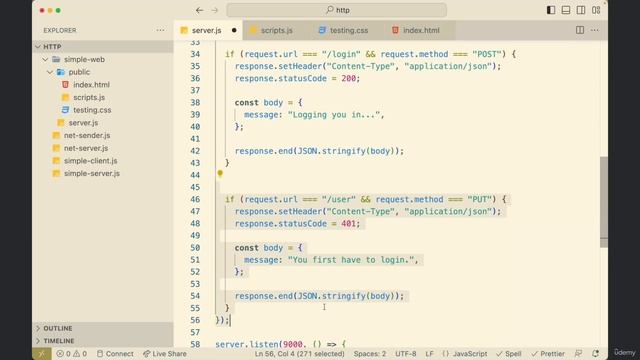
Task: Toggle the secondary sidebar layout icon
Action: click(x=581, y=10)
